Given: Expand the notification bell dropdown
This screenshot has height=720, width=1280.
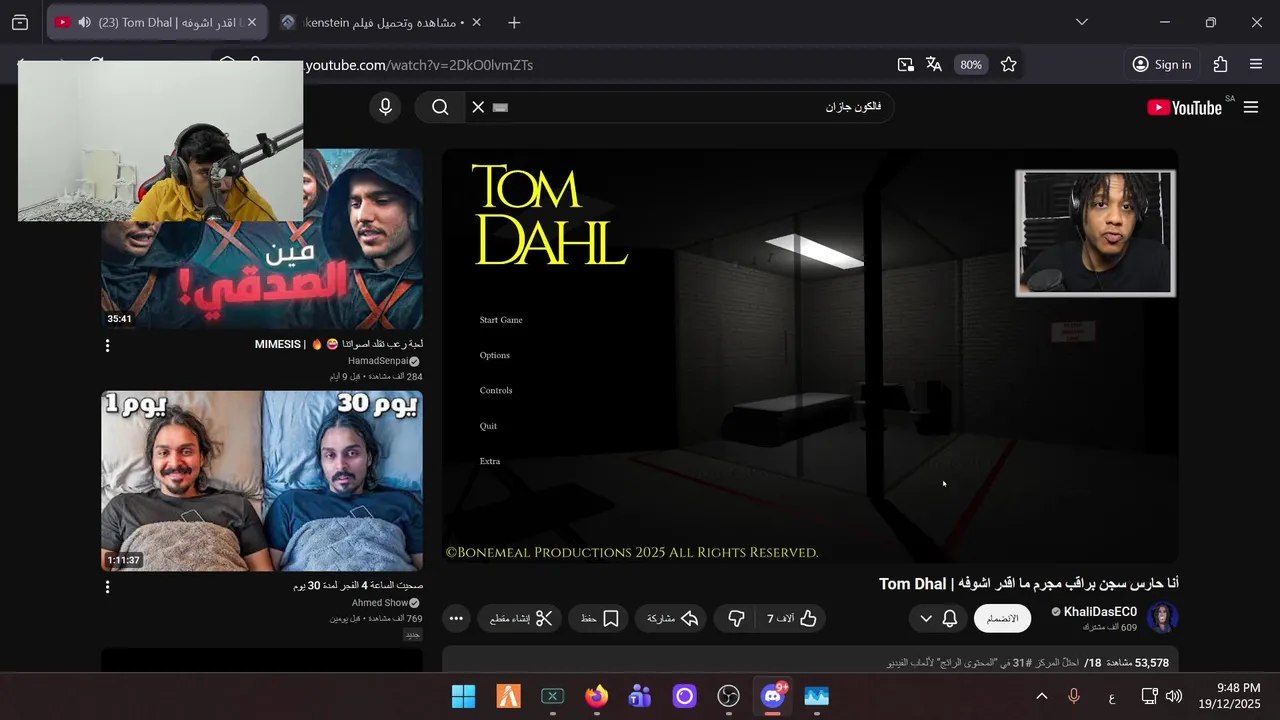Looking at the screenshot, I should (x=938, y=618).
